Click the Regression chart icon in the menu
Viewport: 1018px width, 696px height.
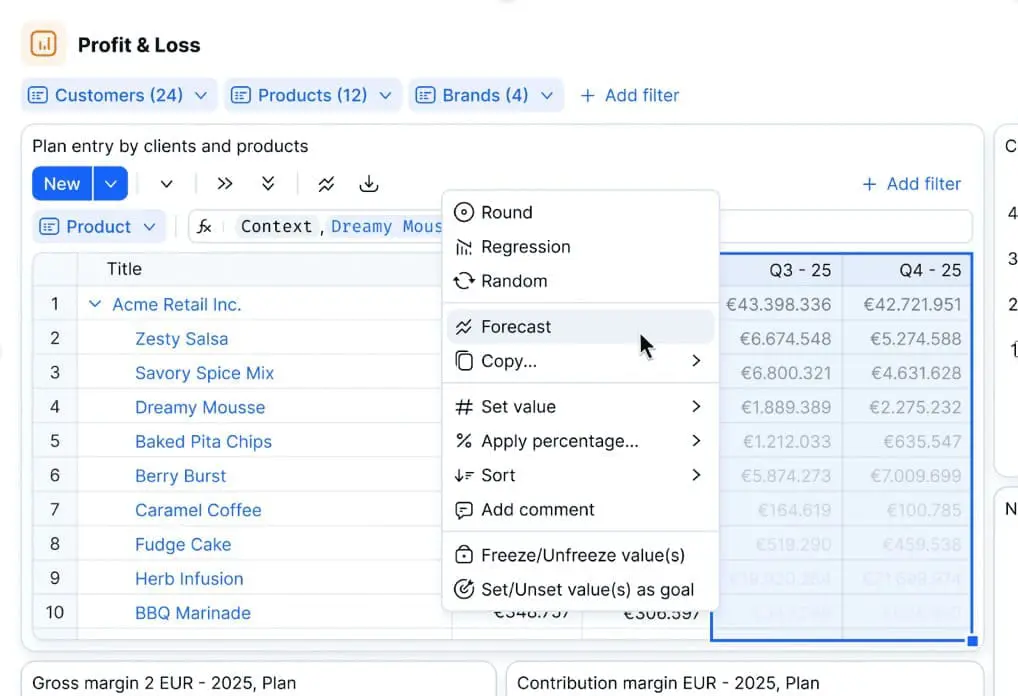(463, 247)
